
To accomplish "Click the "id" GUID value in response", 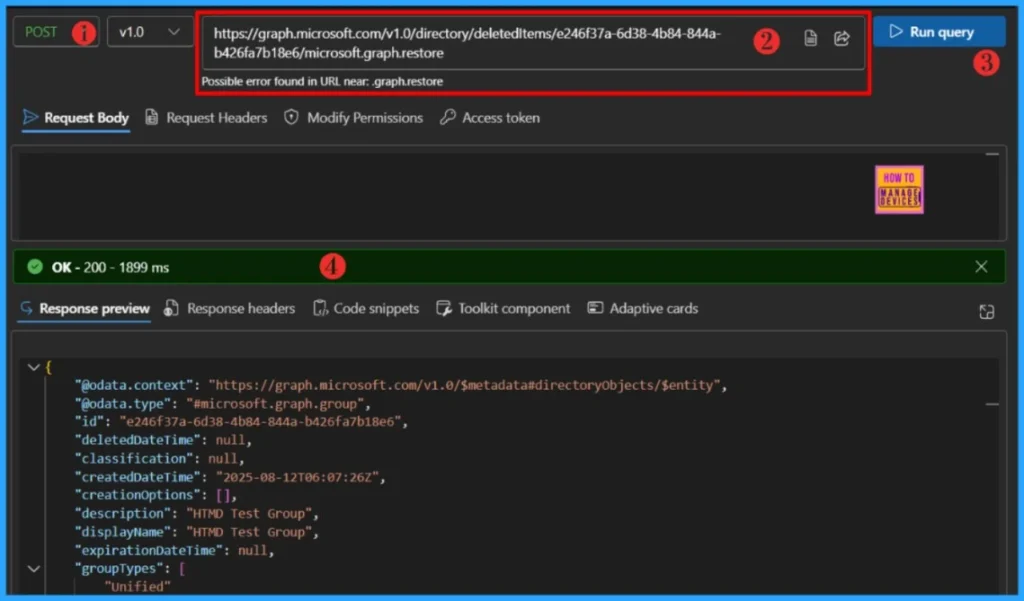I will 260,422.
